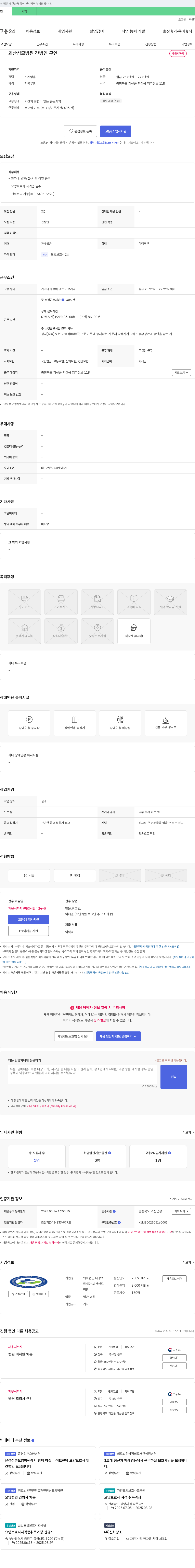
Task: Open 채용정보 더보기 button in 기업정보
Action: 174,1279
